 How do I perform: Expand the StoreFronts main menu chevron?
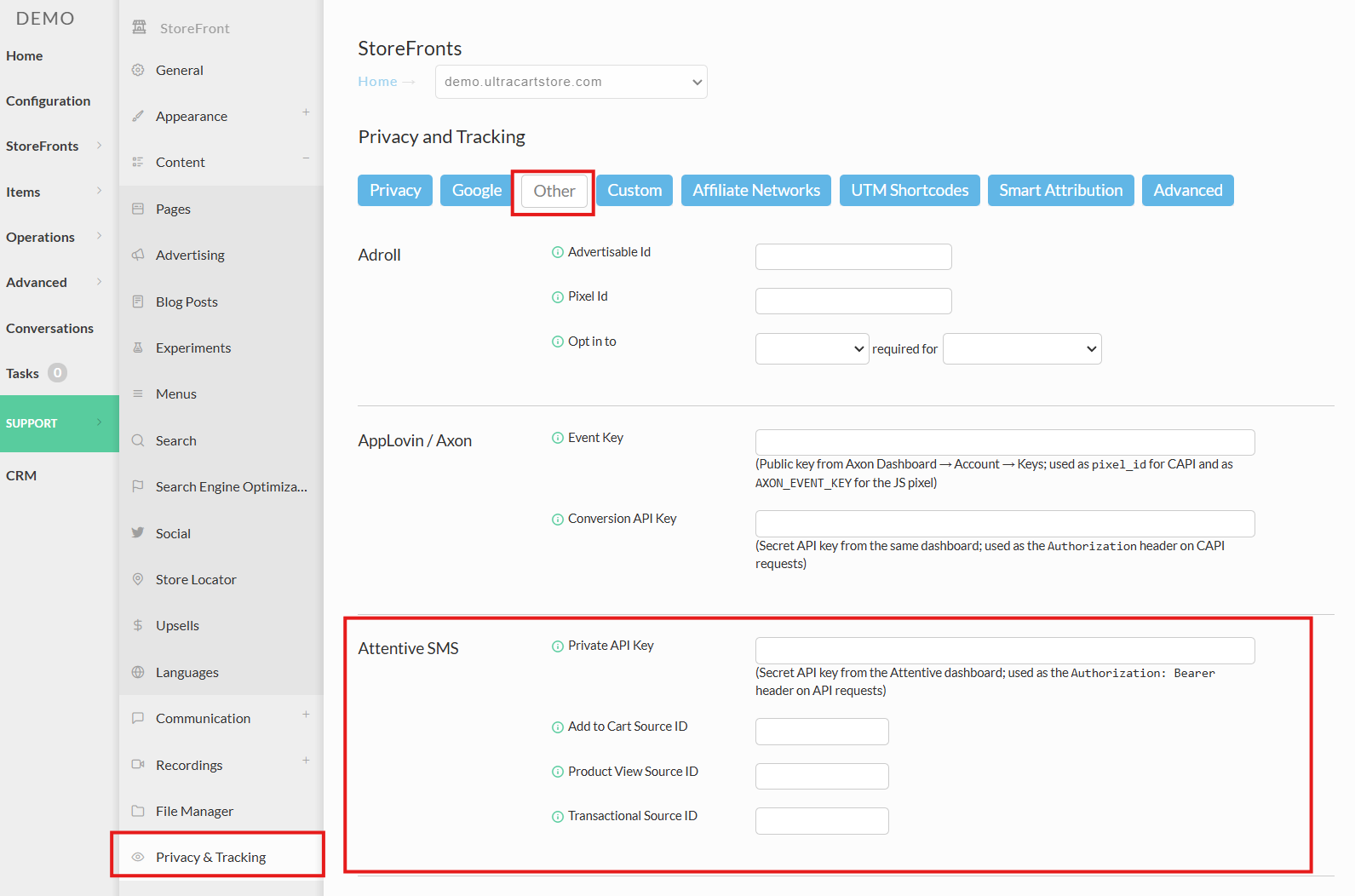(x=99, y=146)
